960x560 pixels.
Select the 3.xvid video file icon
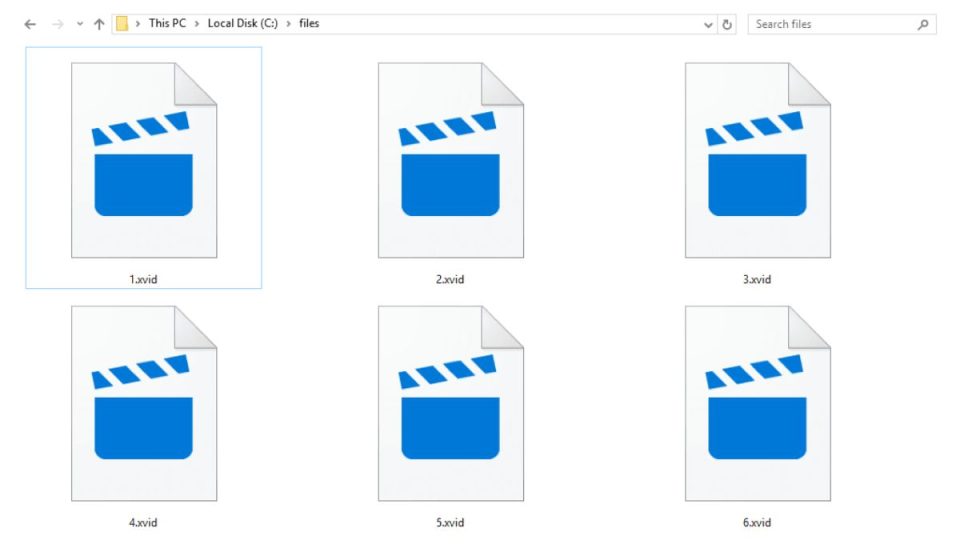tap(758, 160)
